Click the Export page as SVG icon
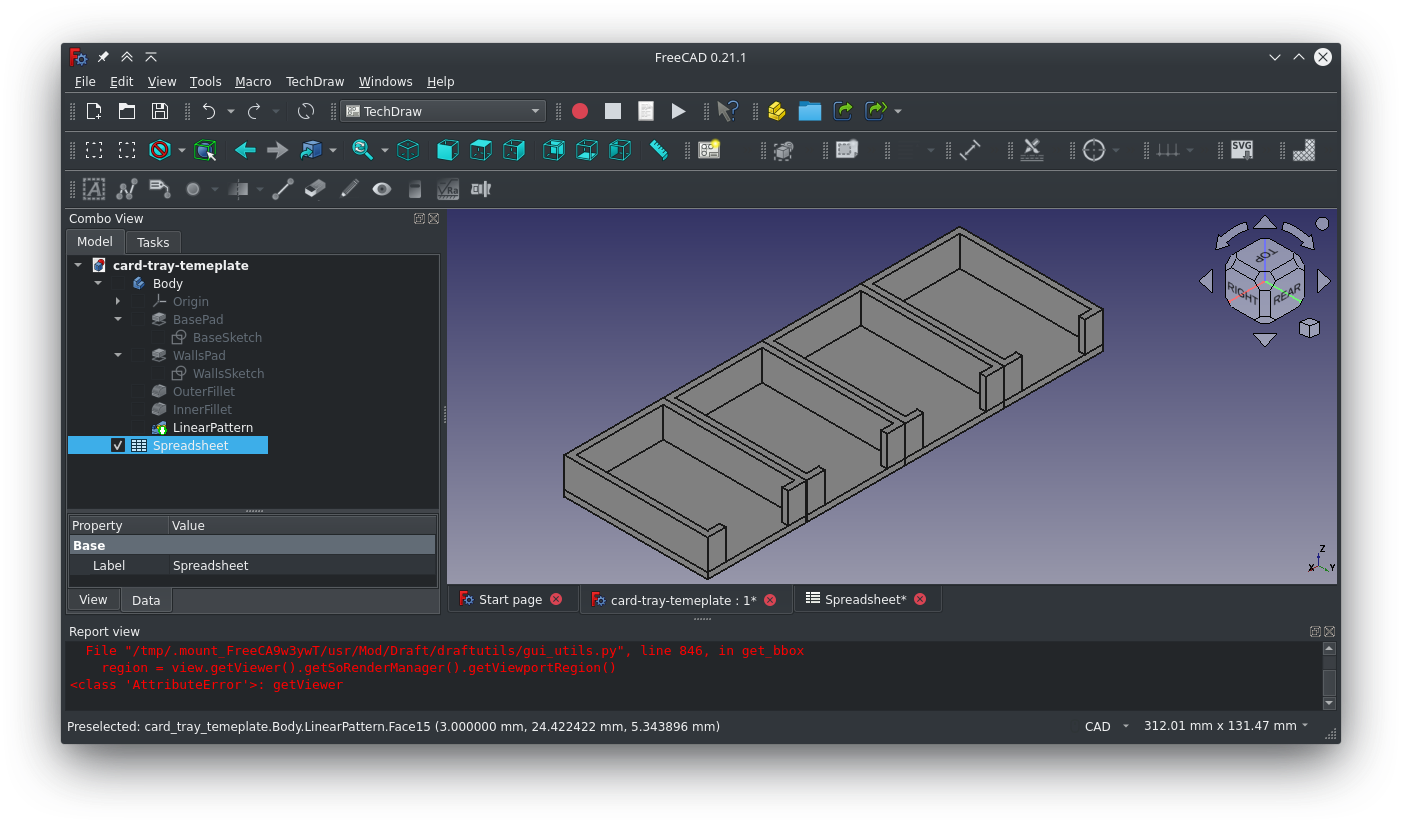The height and width of the screenshot is (823, 1402). (x=1241, y=150)
